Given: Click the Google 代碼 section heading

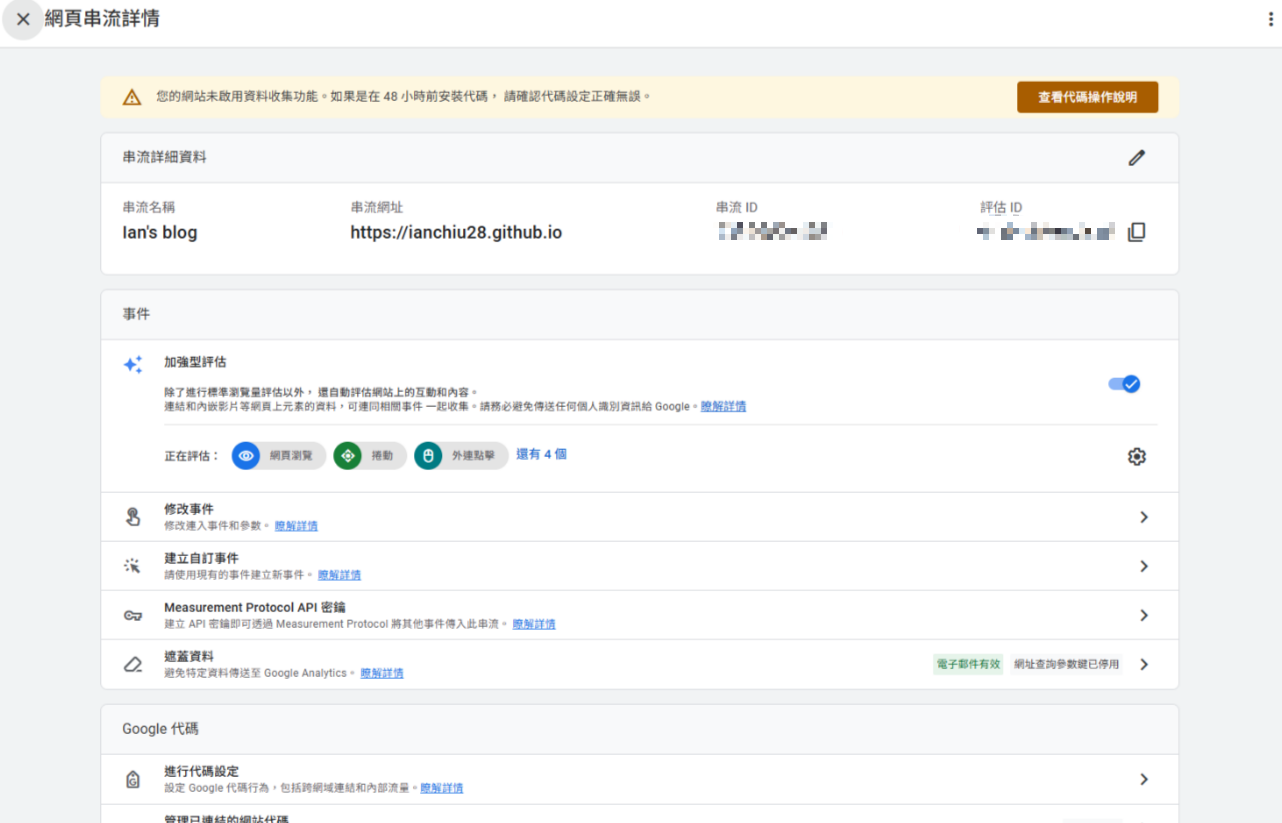Looking at the screenshot, I should click(x=160, y=729).
